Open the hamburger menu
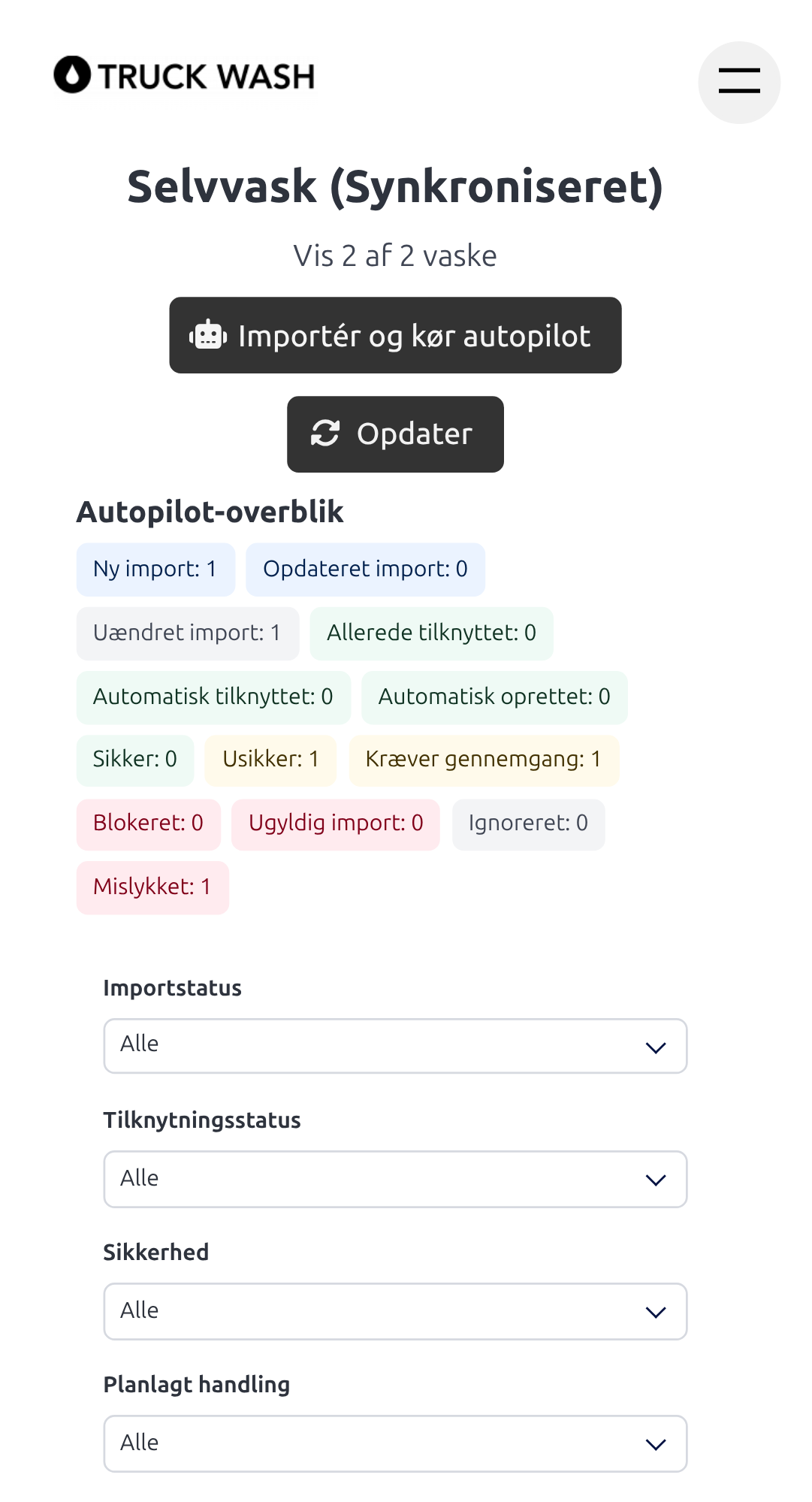The width and height of the screenshot is (812, 1502). tap(739, 82)
